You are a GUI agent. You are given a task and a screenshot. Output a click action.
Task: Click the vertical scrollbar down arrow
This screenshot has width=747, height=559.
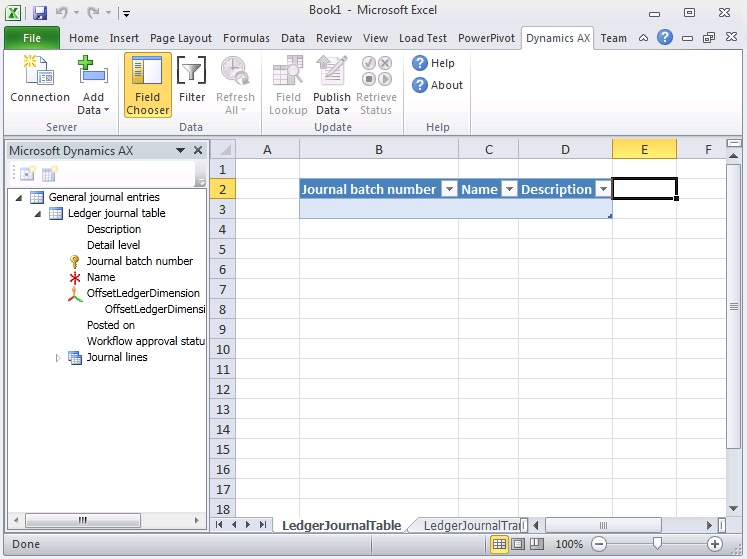[734, 508]
